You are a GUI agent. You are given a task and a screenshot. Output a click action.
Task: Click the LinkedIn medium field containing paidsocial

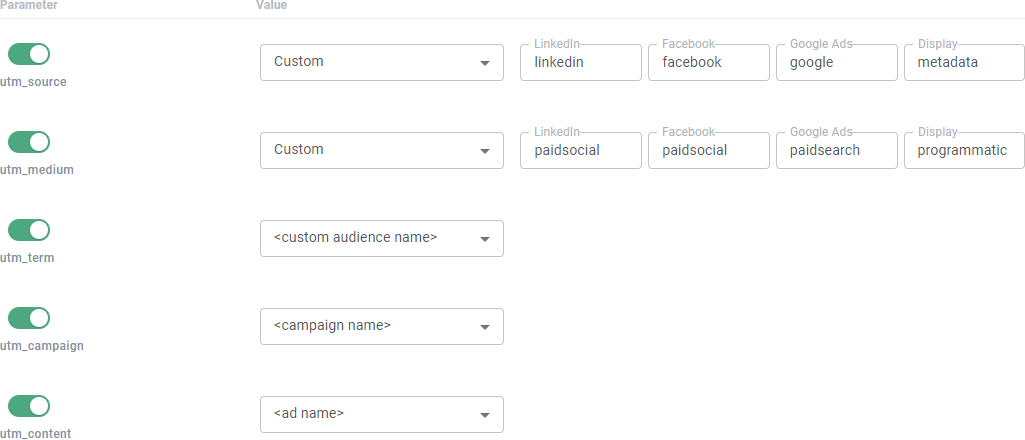pyautogui.click(x=580, y=150)
